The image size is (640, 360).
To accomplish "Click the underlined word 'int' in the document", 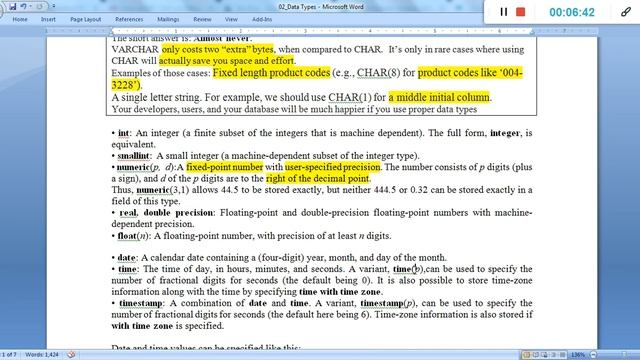I will [x=123, y=133].
